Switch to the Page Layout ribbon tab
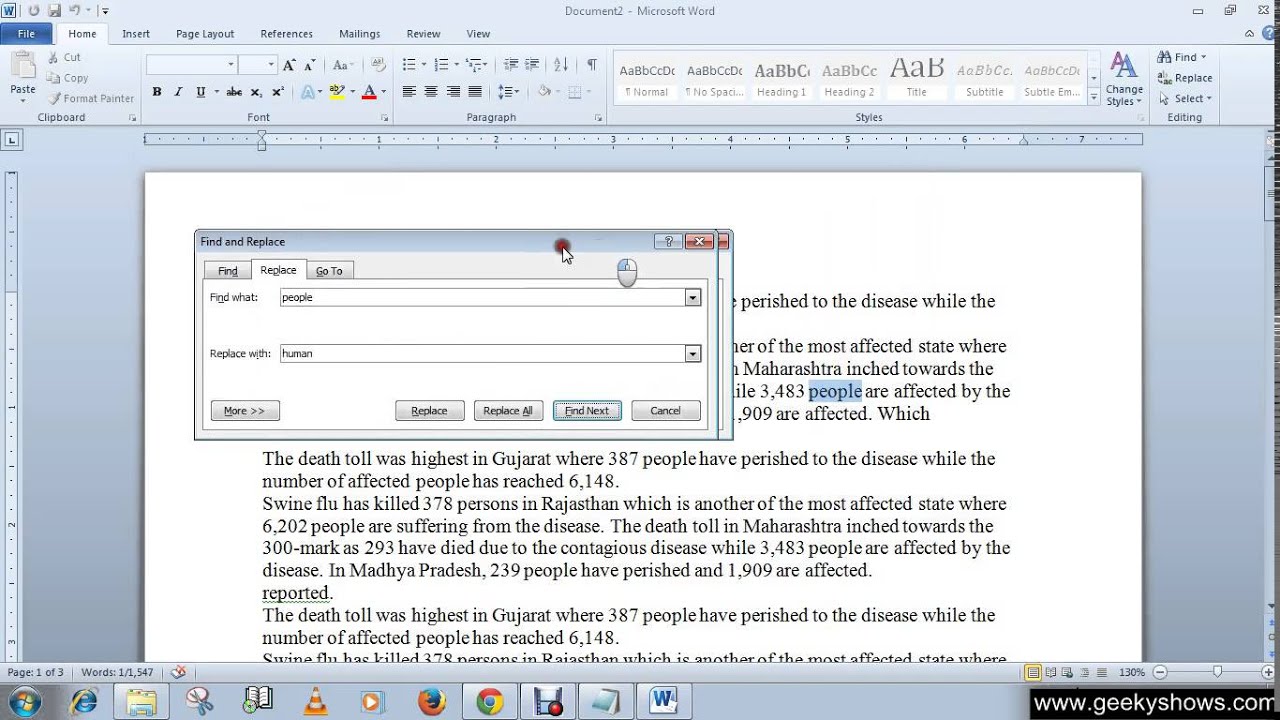 tap(205, 34)
